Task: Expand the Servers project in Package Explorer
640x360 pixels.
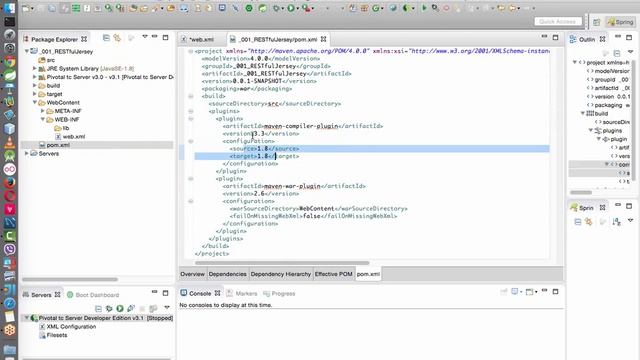Action: pyautogui.click(x=27, y=153)
